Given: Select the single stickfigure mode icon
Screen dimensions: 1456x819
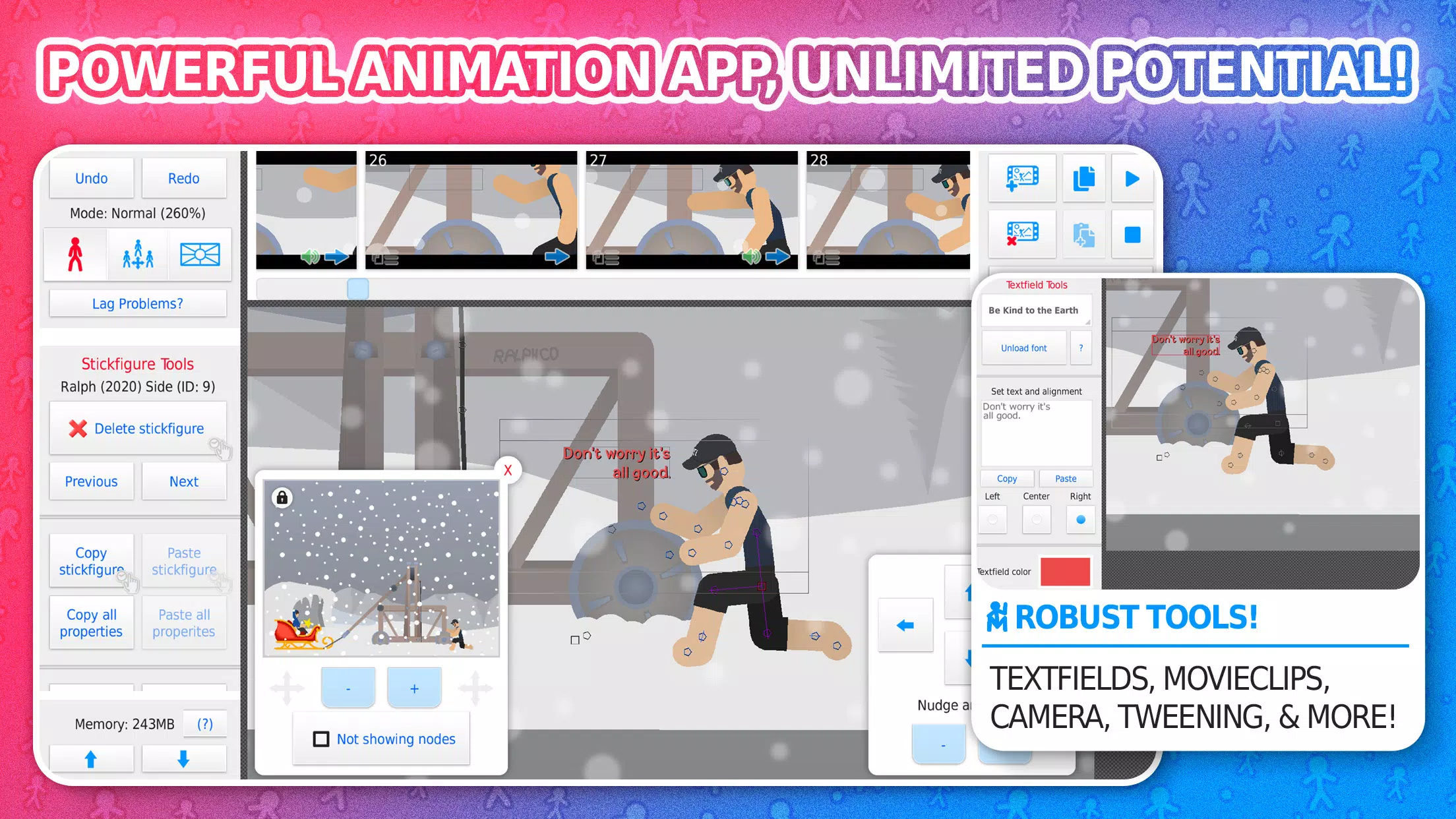Looking at the screenshot, I should tap(78, 253).
